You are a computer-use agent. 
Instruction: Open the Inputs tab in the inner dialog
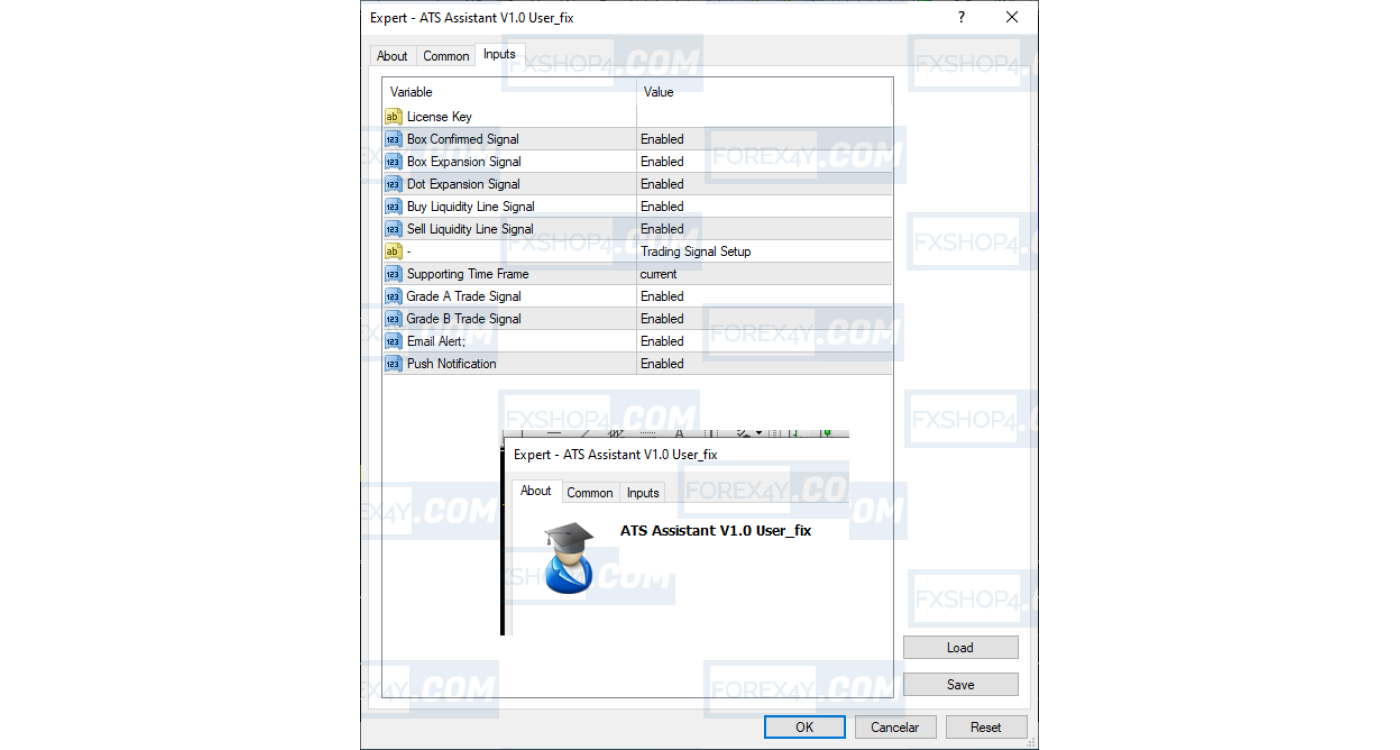point(643,492)
